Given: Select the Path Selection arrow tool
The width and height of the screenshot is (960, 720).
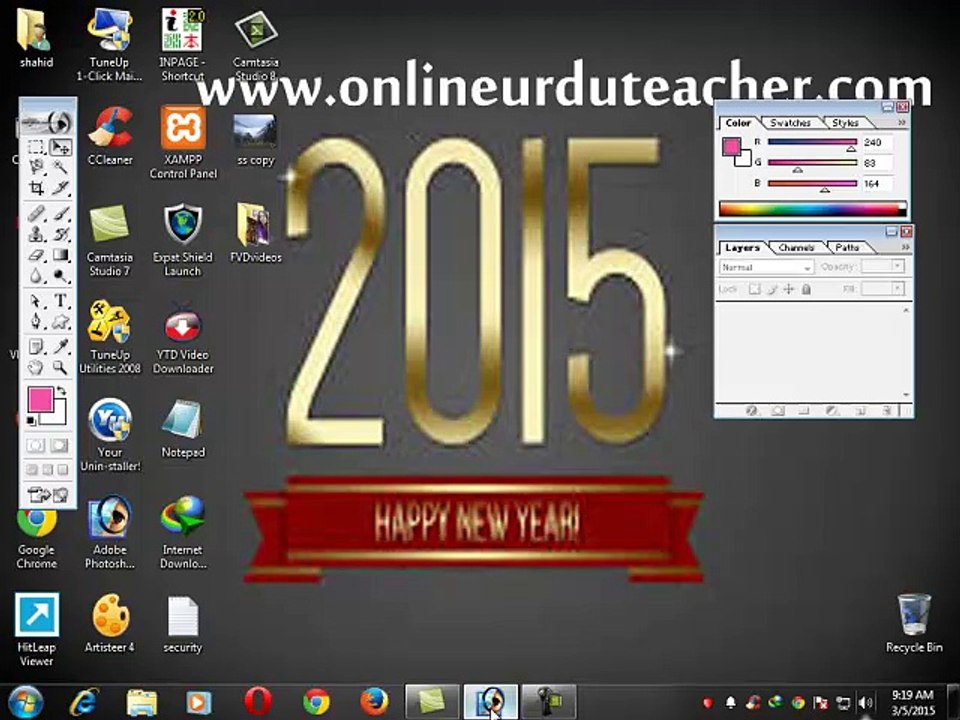Looking at the screenshot, I should pyautogui.click(x=36, y=301).
